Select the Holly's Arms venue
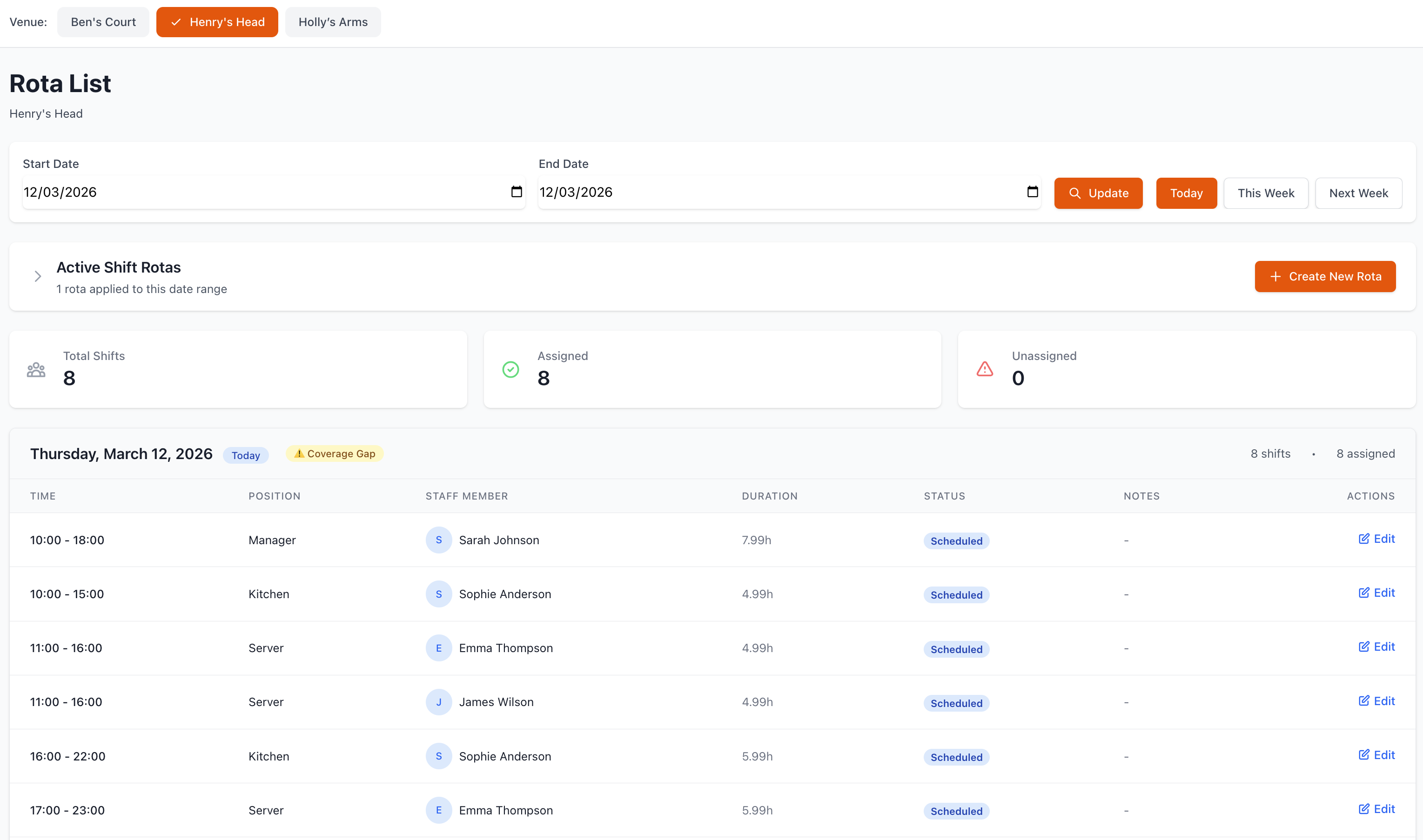The image size is (1423, 840). pyautogui.click(x=332, y=22)
